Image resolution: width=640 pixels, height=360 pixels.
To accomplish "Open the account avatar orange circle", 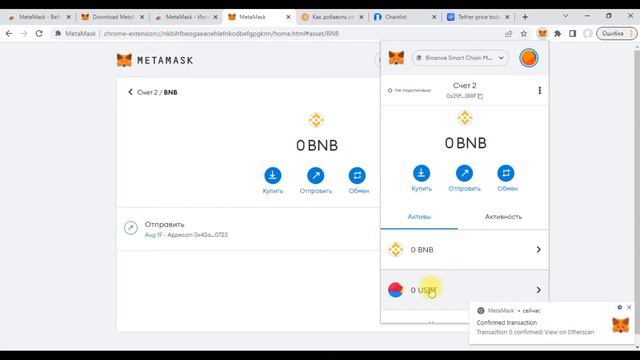I will tap(529, 58).
